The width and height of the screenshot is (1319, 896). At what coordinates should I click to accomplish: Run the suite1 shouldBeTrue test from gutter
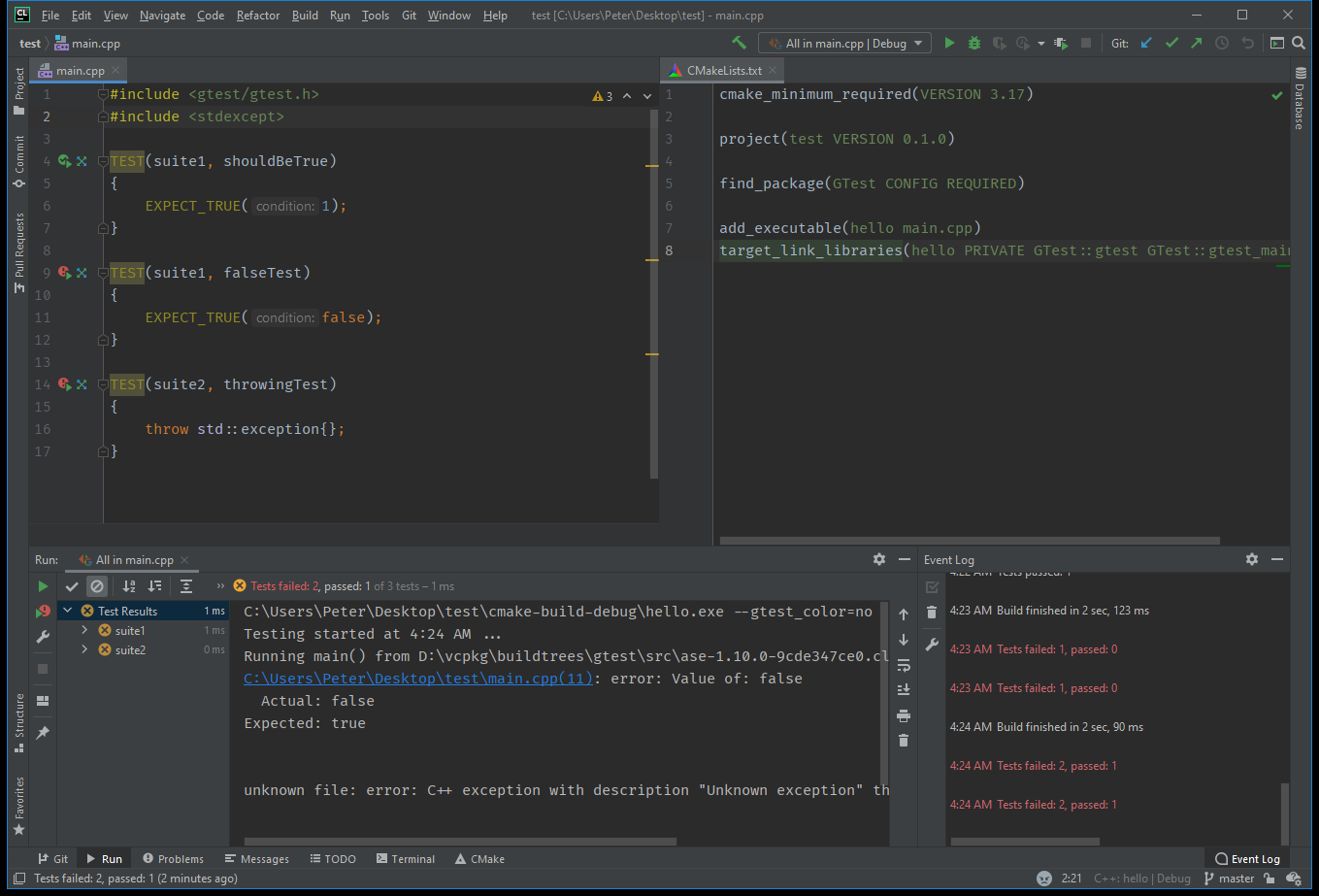tap(64, 161)
